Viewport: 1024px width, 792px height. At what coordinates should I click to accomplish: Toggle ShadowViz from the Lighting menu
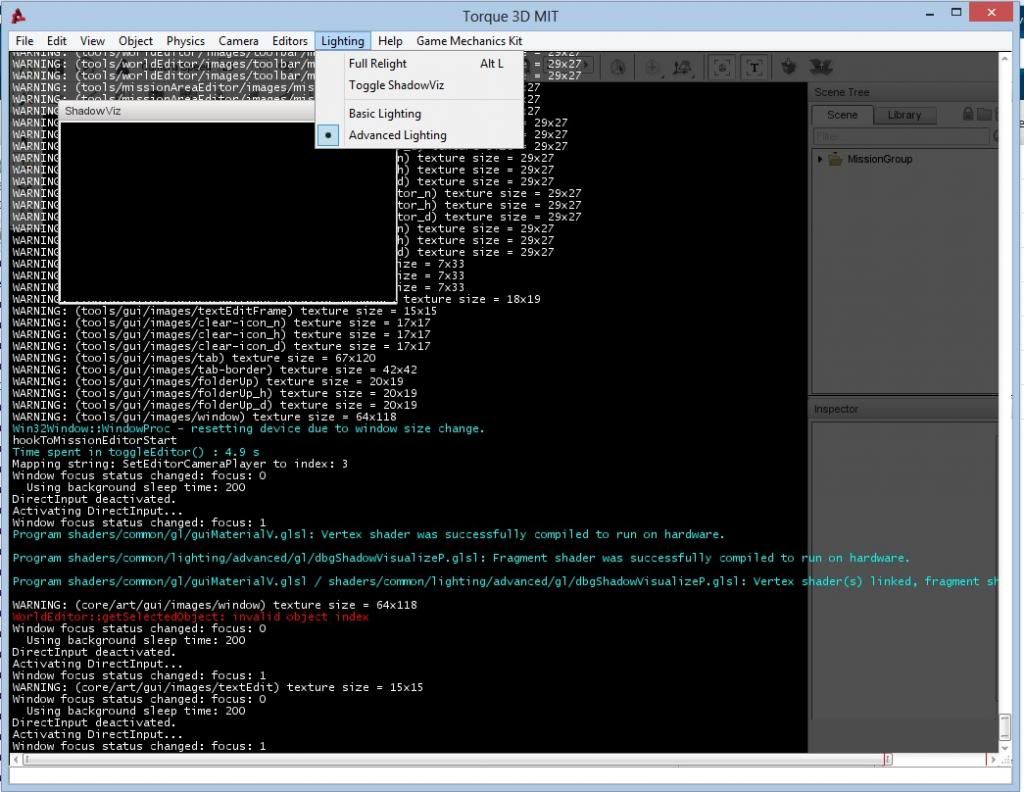point(396,85)
